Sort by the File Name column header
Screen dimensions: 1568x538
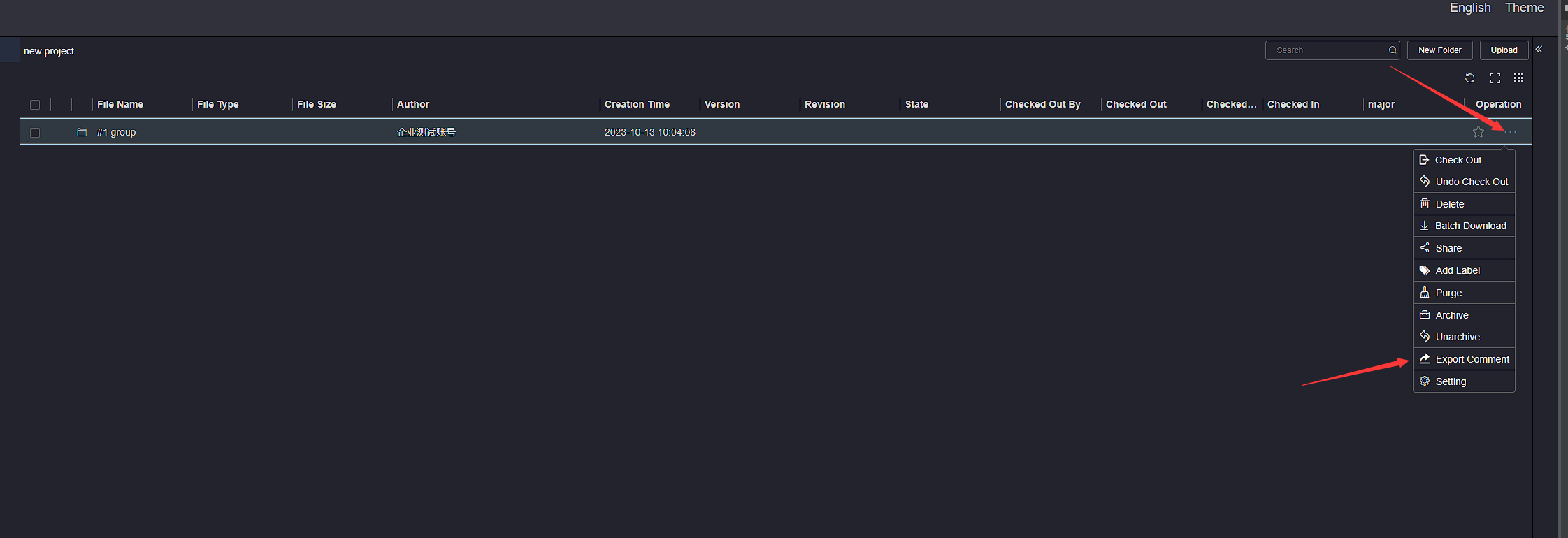tap(120, 104)
